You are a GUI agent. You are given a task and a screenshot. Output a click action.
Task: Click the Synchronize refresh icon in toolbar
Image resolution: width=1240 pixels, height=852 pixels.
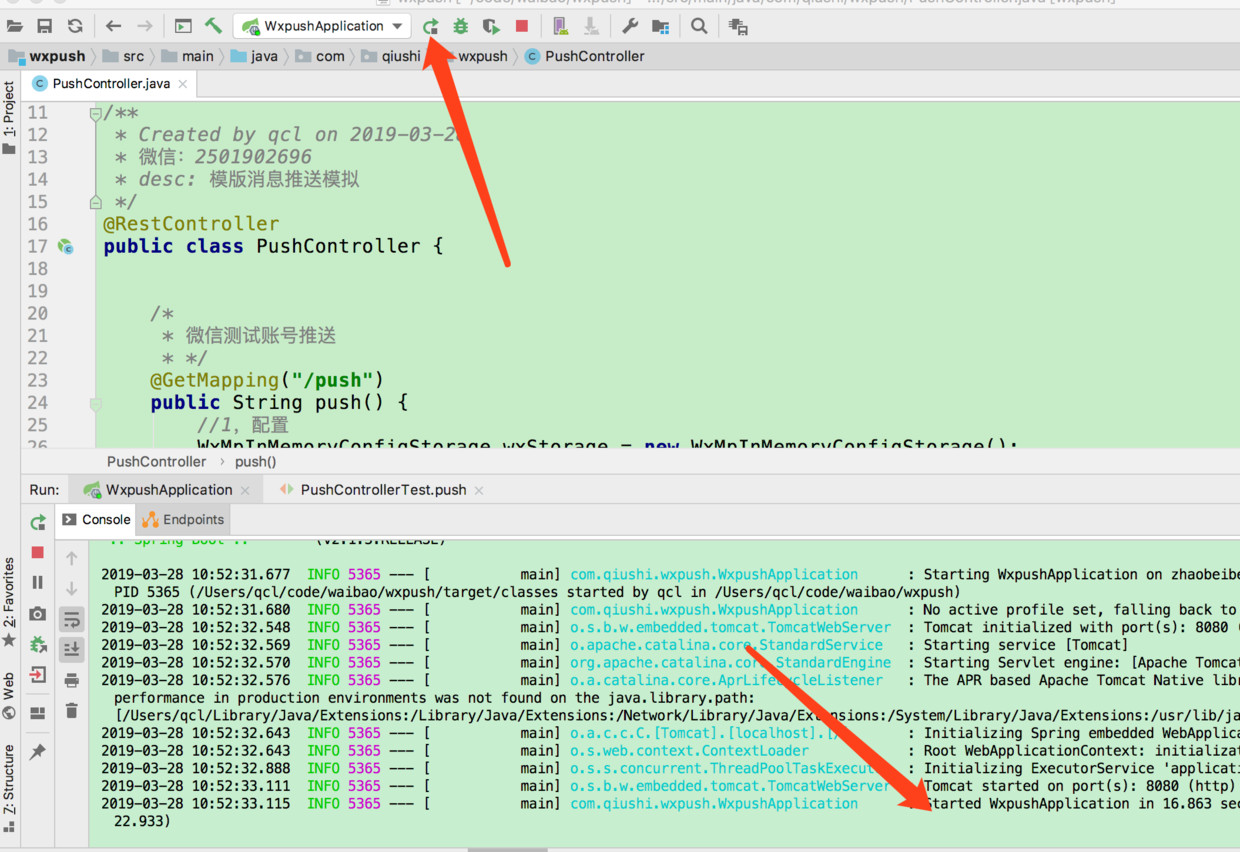pyautogui.click(x=75, y=26)
